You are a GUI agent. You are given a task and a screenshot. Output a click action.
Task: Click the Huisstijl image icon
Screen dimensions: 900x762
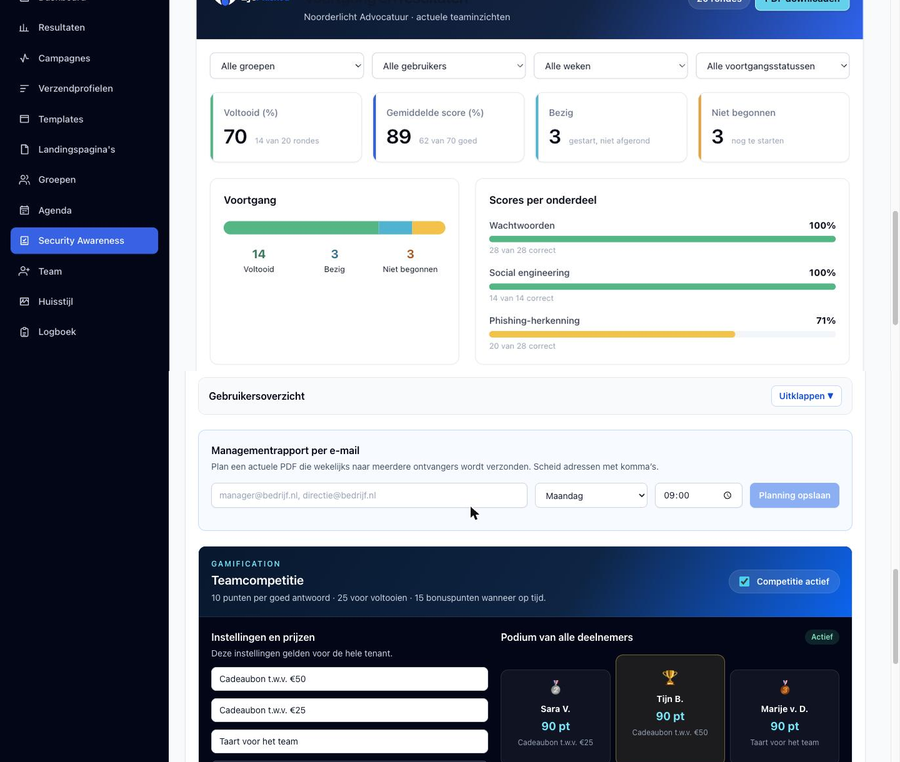pos(24,301)
